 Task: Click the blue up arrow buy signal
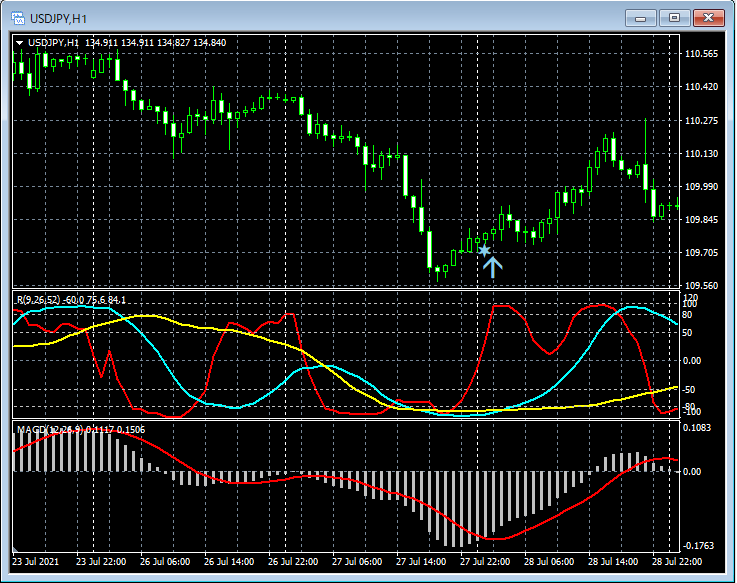click(x=493, y=265)
